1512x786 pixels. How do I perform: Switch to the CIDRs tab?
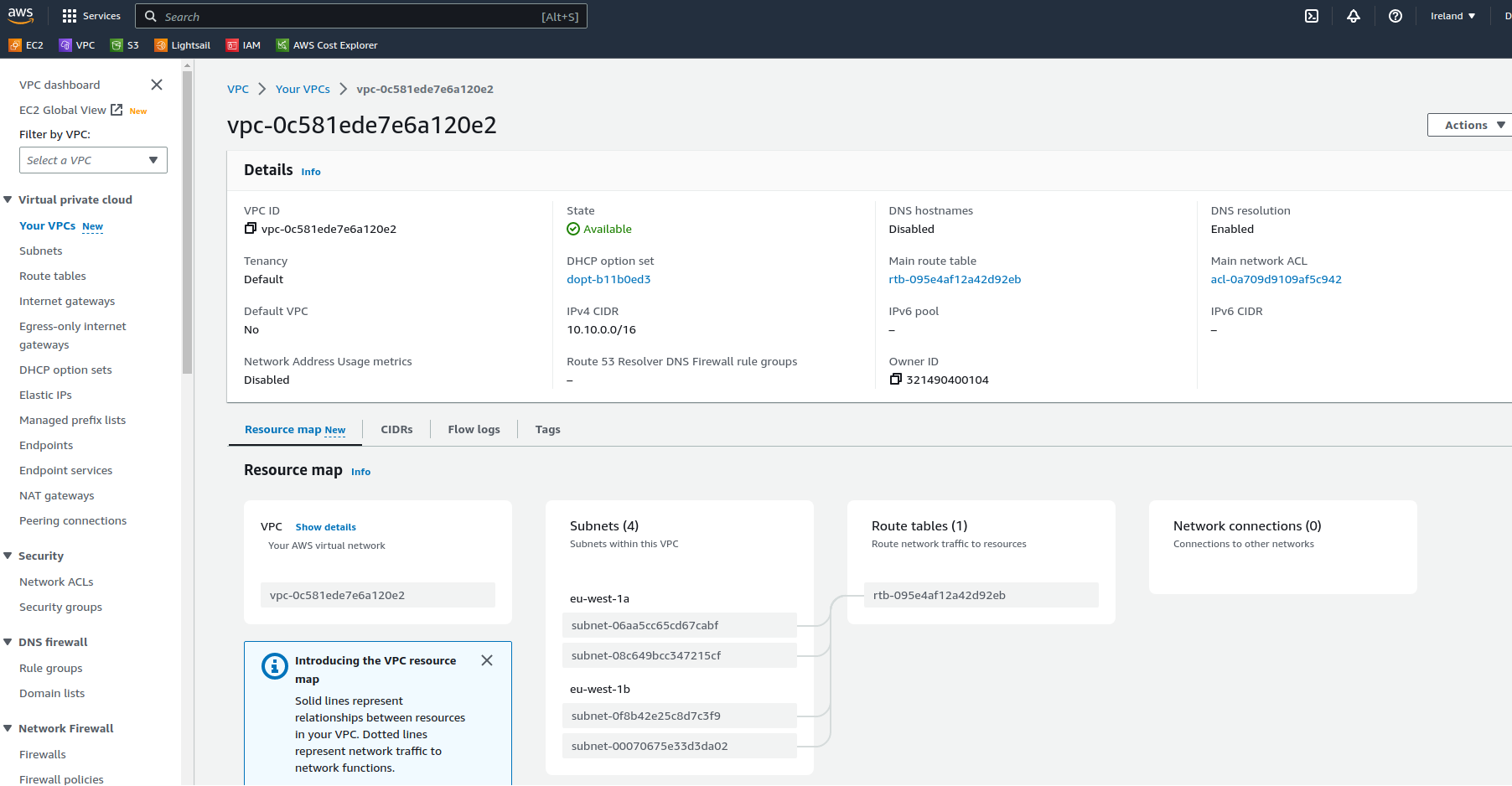click(396, 430)
